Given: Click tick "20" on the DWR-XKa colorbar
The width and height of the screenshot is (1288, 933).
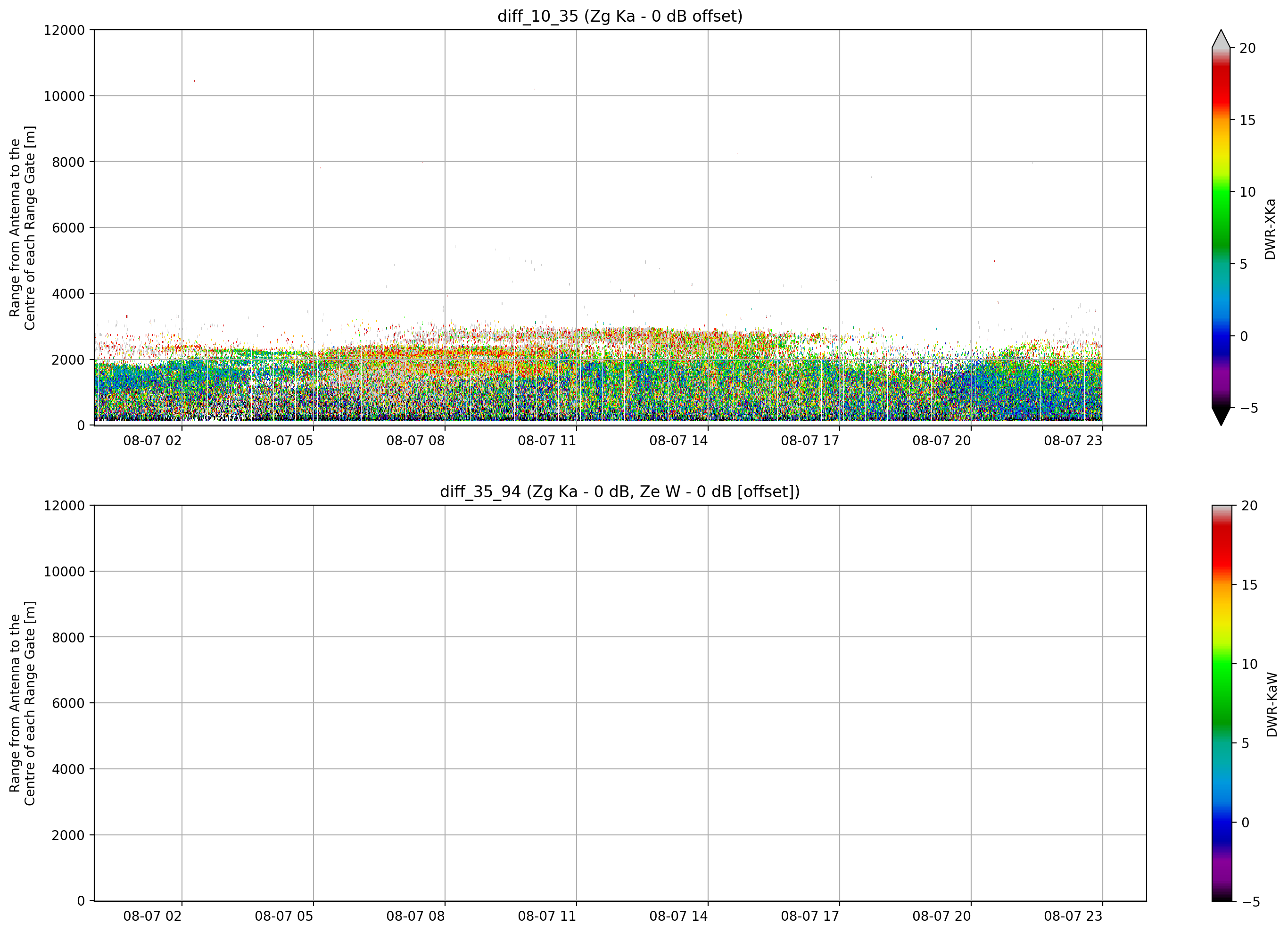Looking at the screenshot, I should click(x=1247, y=48).
